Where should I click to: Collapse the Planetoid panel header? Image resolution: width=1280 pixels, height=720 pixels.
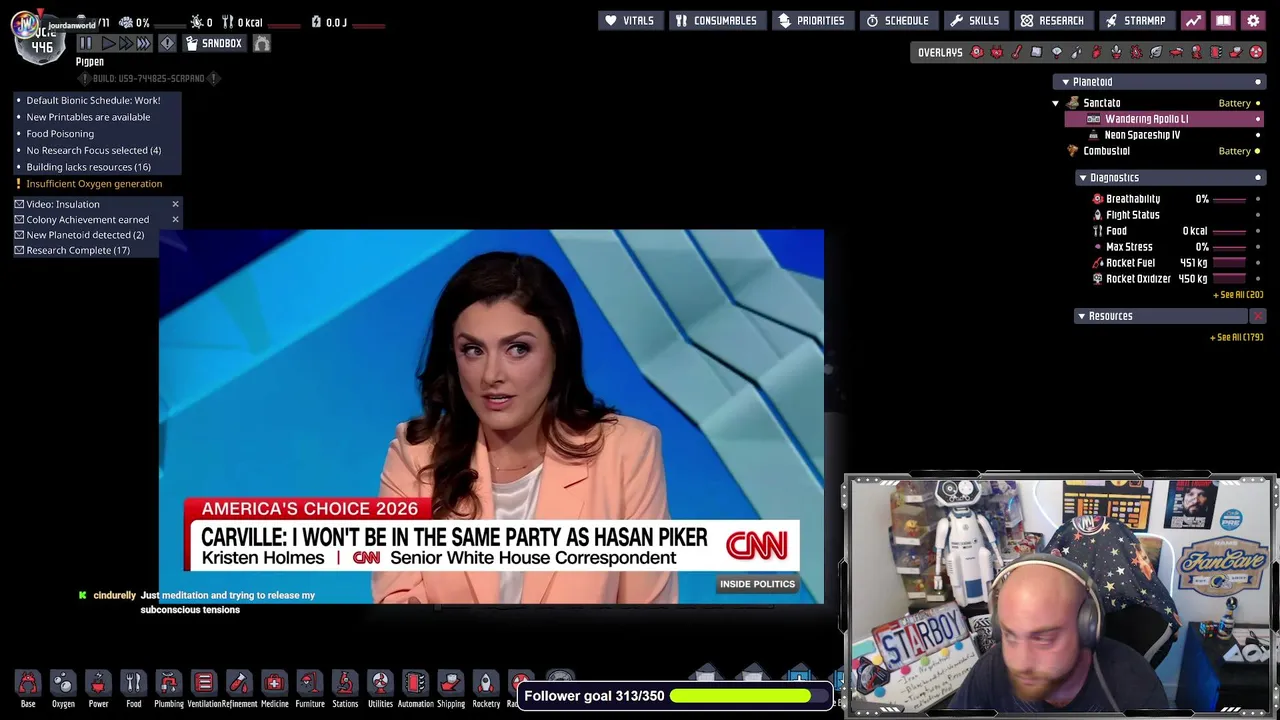(1159, 82)
